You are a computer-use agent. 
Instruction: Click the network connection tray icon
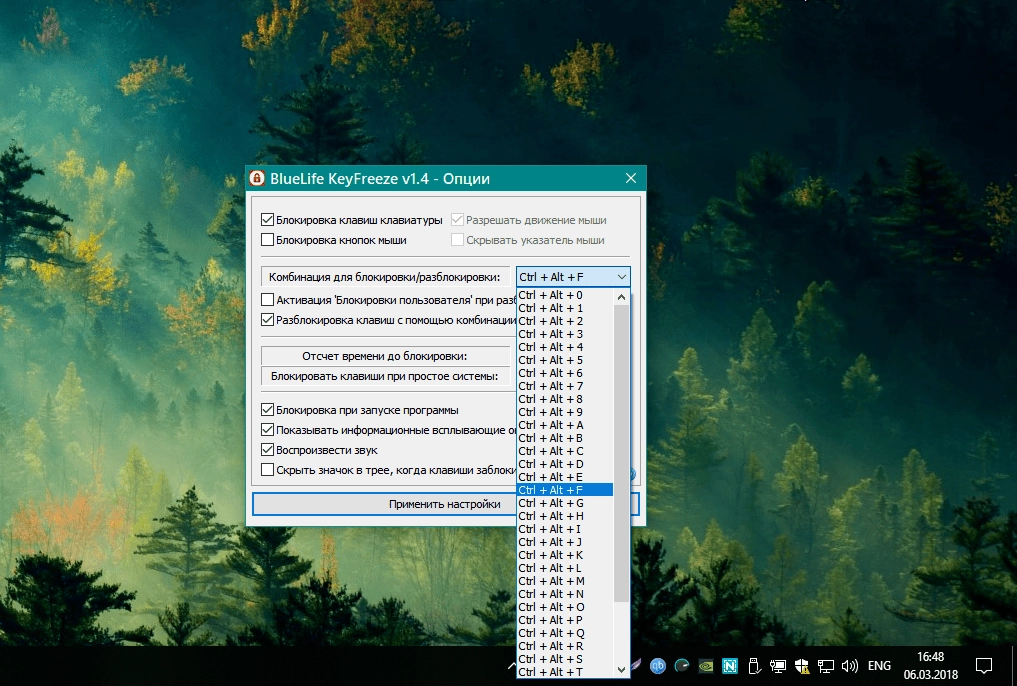point(826,665)
